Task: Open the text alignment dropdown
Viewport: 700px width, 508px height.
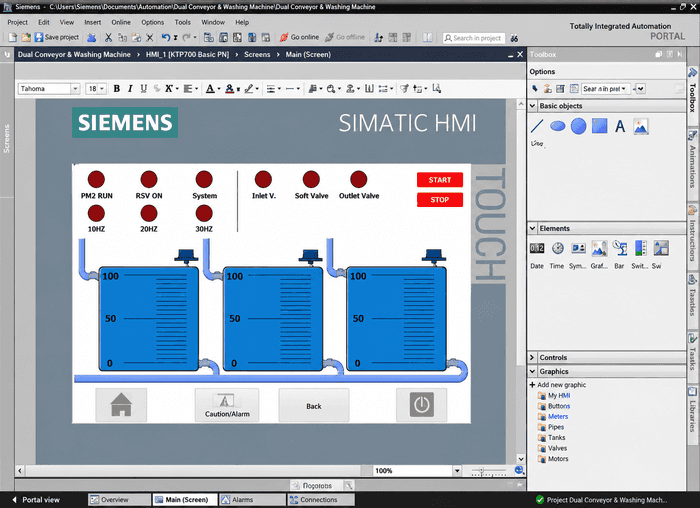Action: tap(196, 89)
